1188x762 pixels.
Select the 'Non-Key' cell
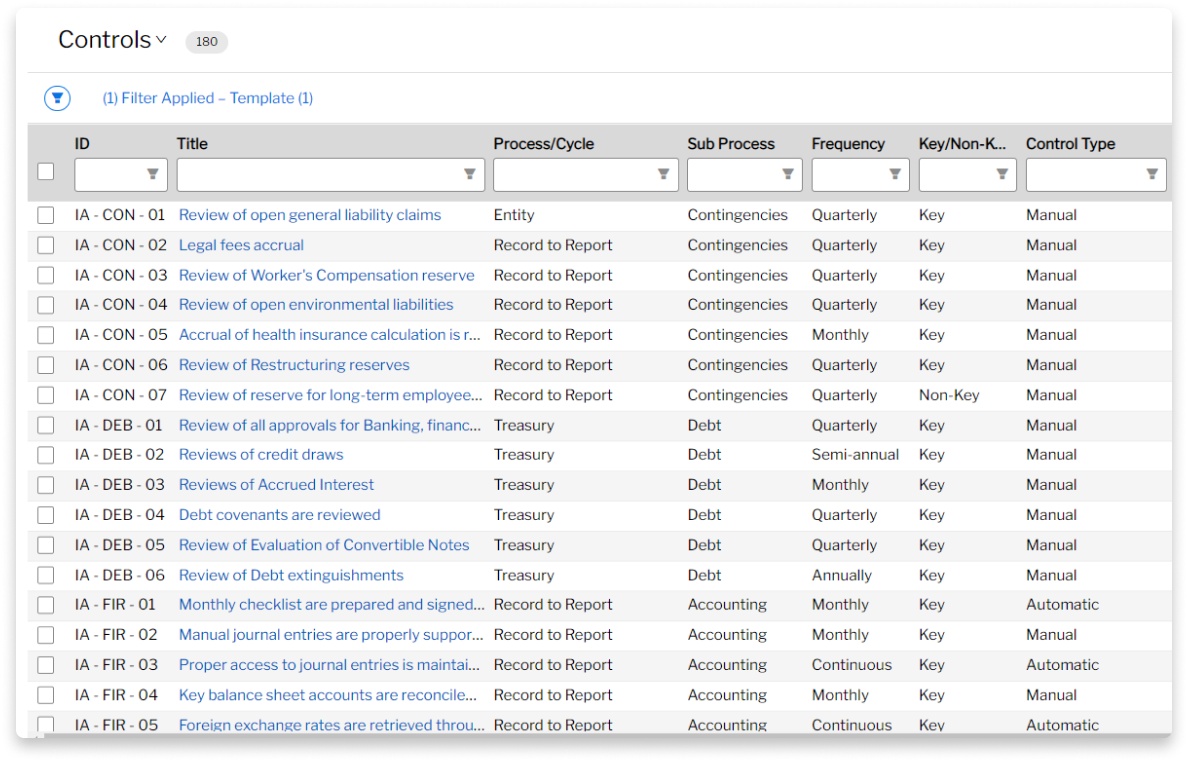click(x=949, y=395)
